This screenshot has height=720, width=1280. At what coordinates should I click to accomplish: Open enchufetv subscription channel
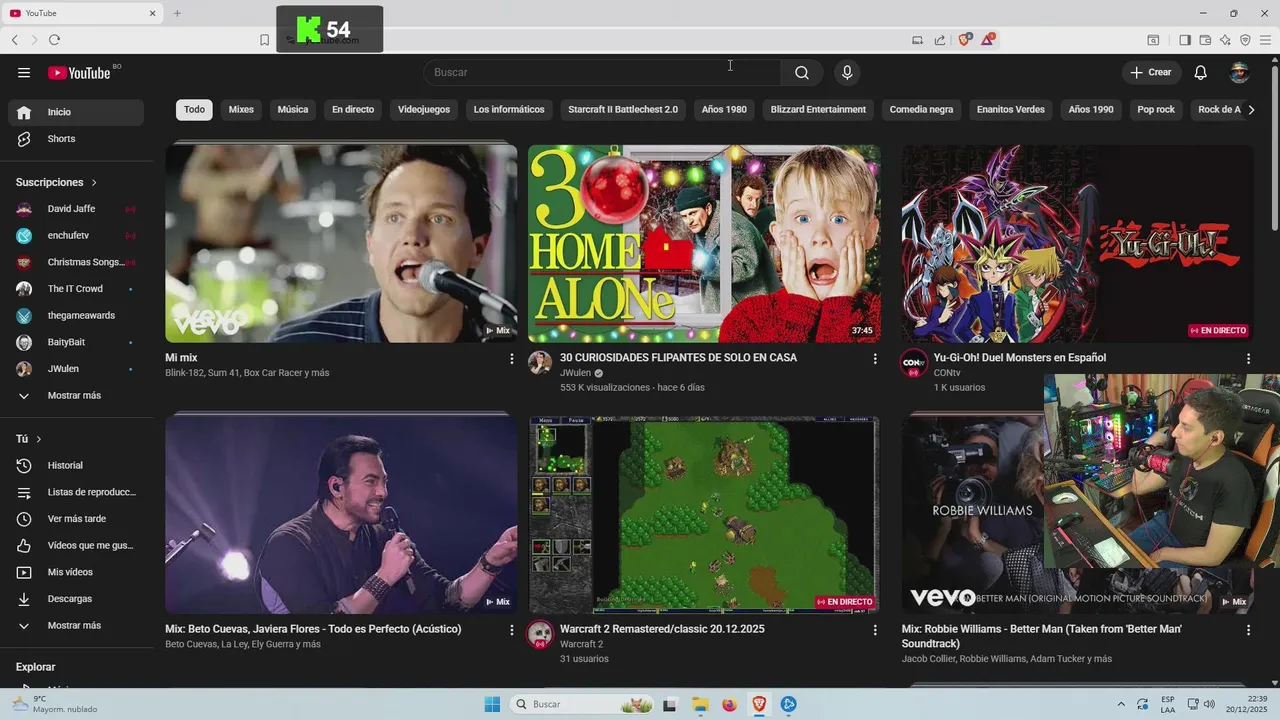(x=77, y=236)
